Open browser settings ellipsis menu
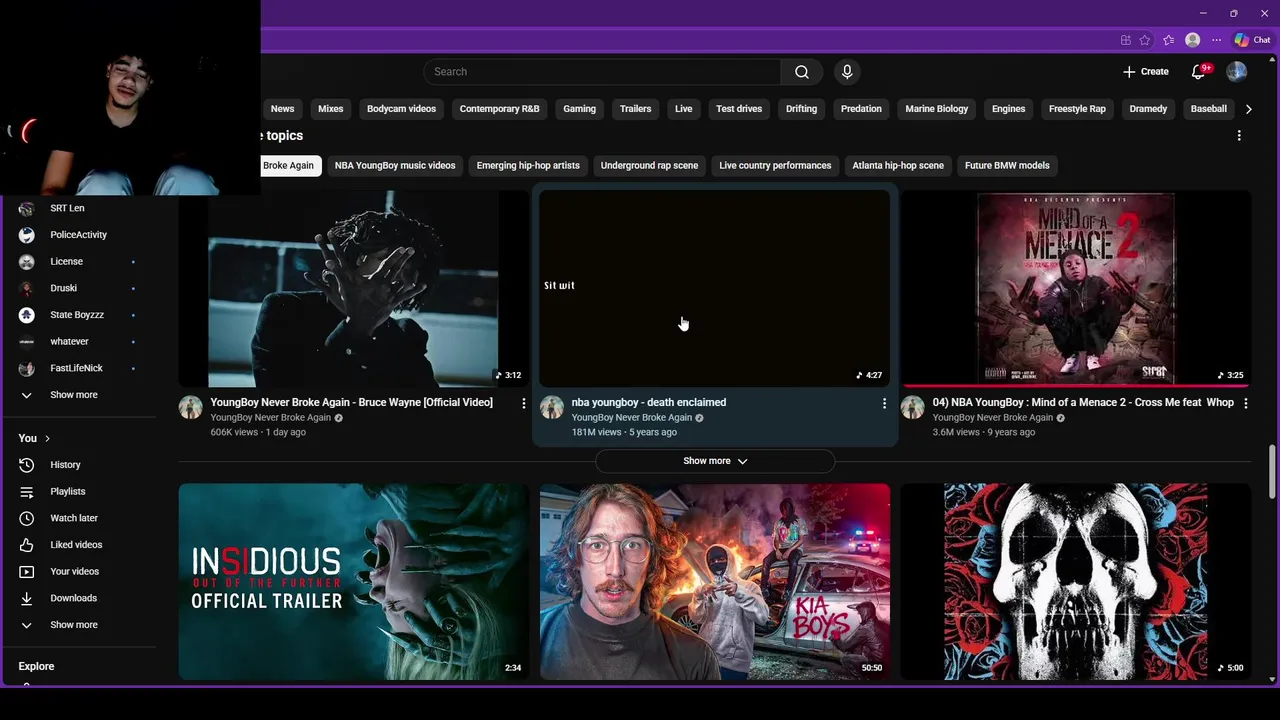 (1216, 40)
